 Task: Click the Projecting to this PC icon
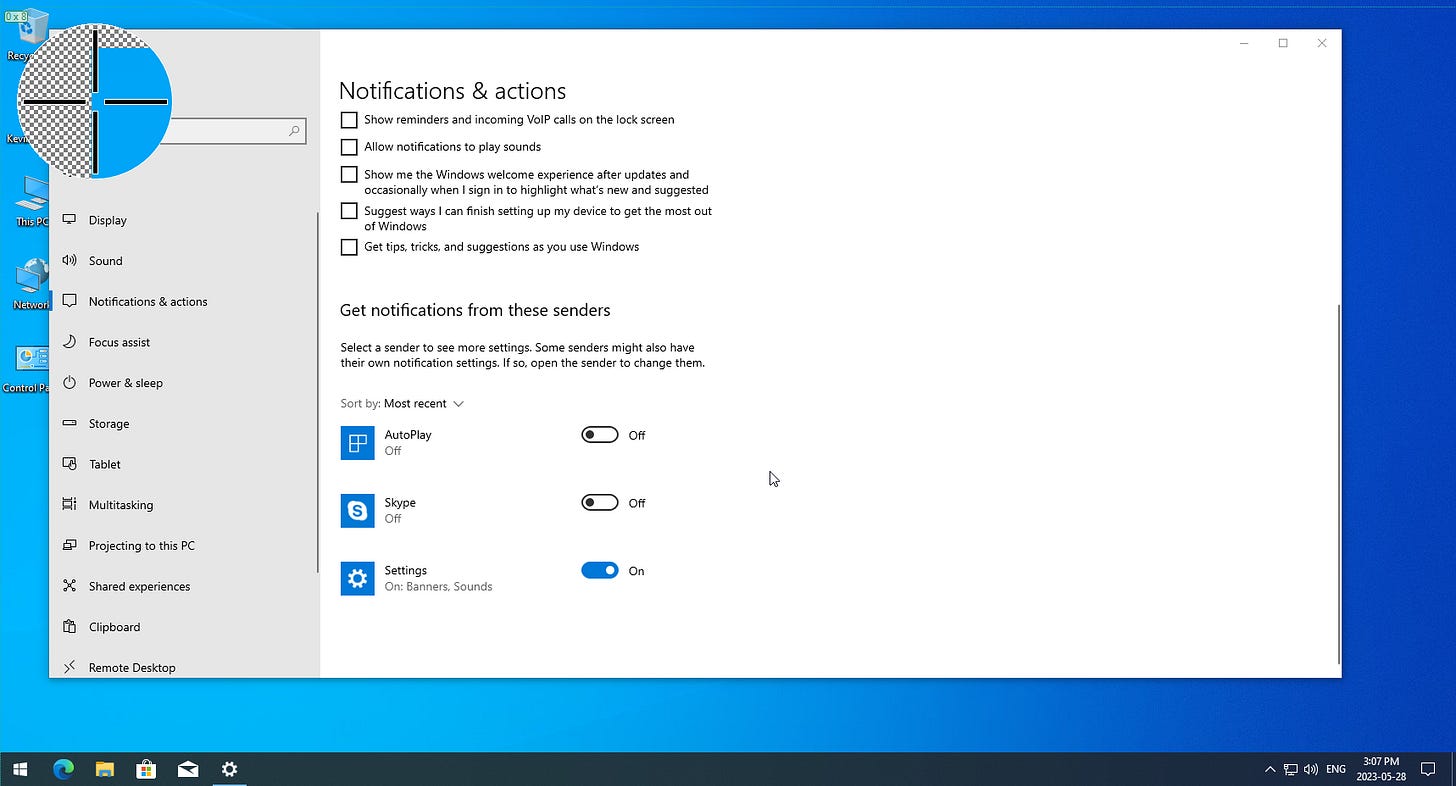pos(69,545)
